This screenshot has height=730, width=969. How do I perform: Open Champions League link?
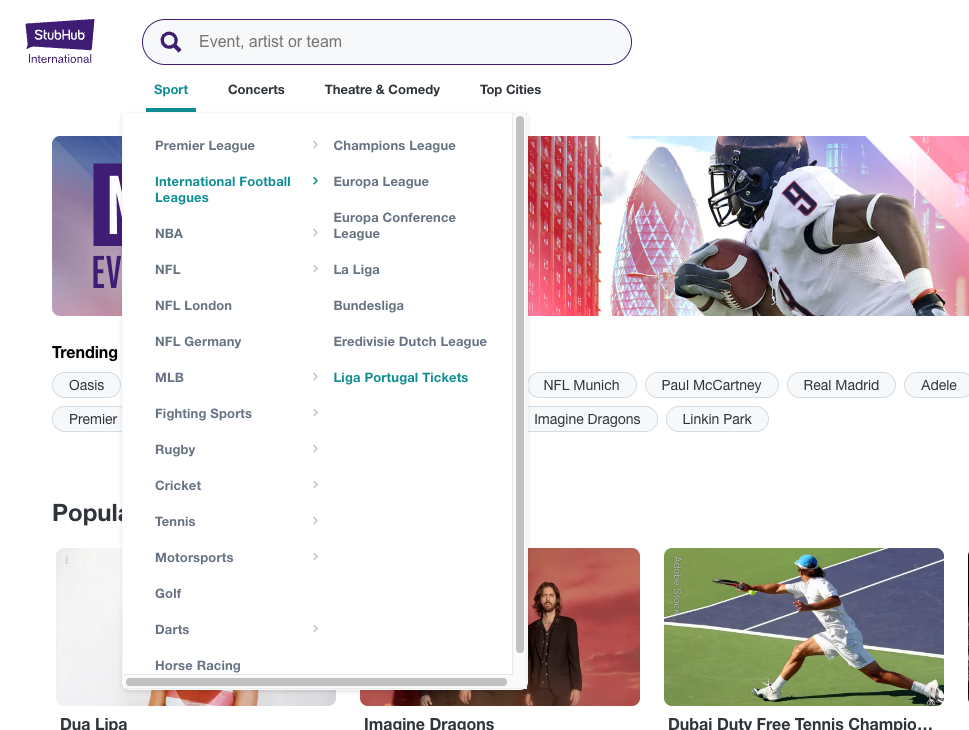pos(394,146)
